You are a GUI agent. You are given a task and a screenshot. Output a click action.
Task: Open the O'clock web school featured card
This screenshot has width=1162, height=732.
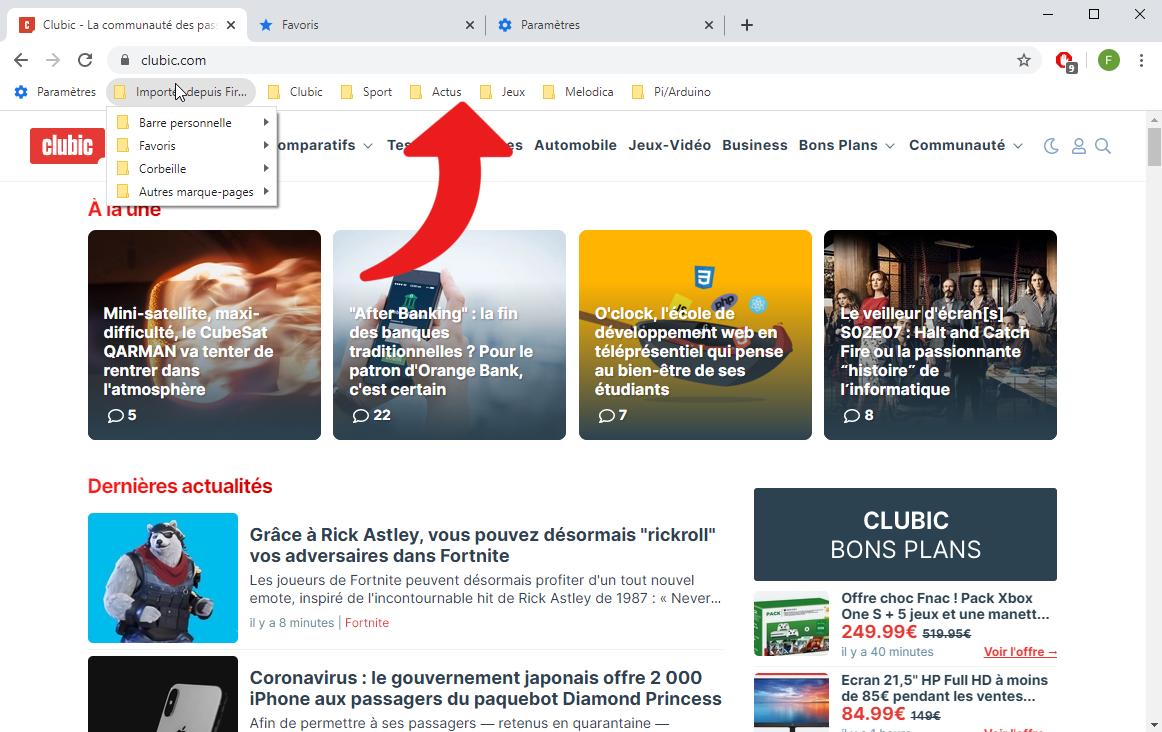(x=695, y=335)
